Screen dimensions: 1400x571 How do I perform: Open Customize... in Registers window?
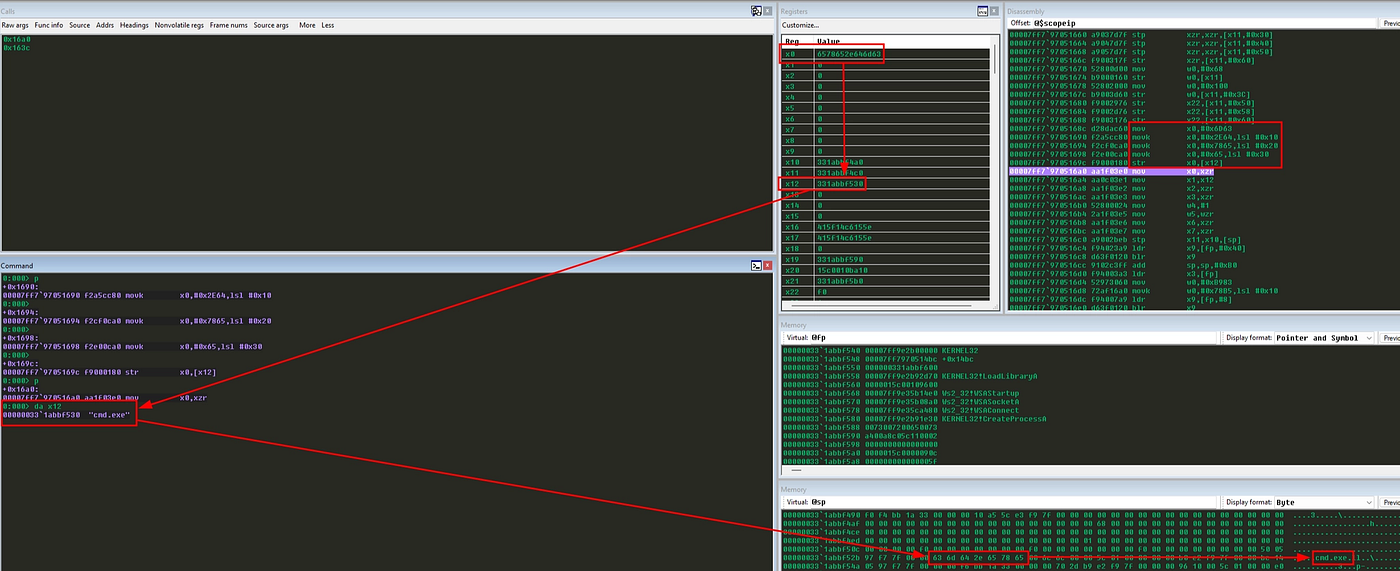tap(800, 23)
